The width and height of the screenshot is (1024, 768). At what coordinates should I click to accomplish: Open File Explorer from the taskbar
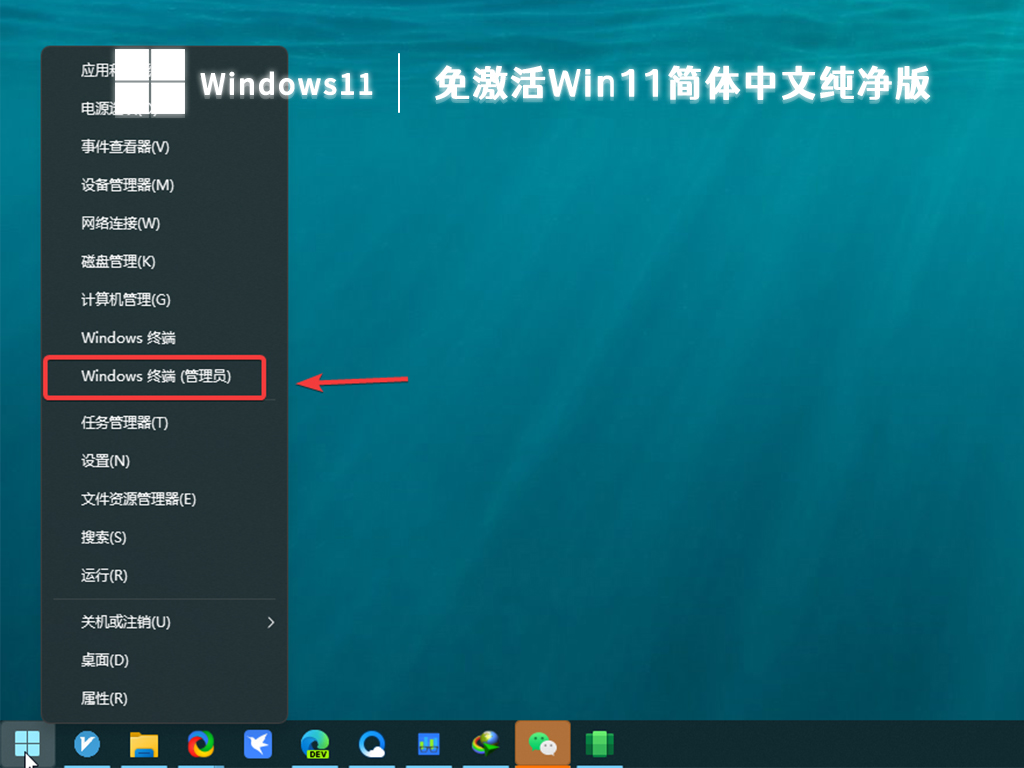(144, 745)
